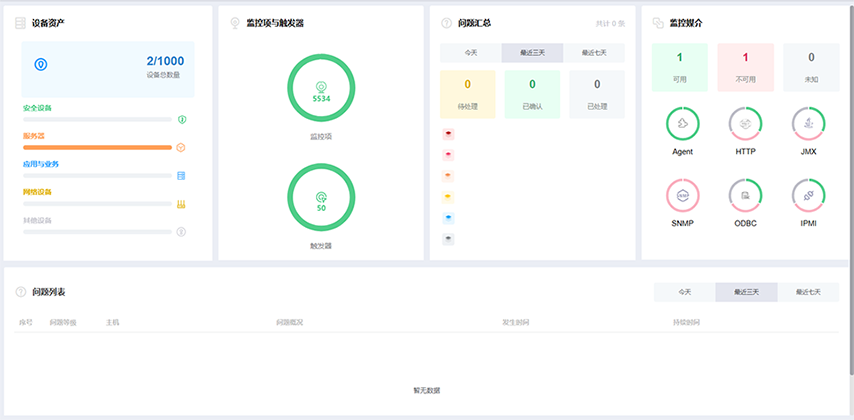Viewport: 854px width, 420px height.
Task: Click the Agent monitoring ring icon
Action: pyautogui.click(x=682, y=124)
